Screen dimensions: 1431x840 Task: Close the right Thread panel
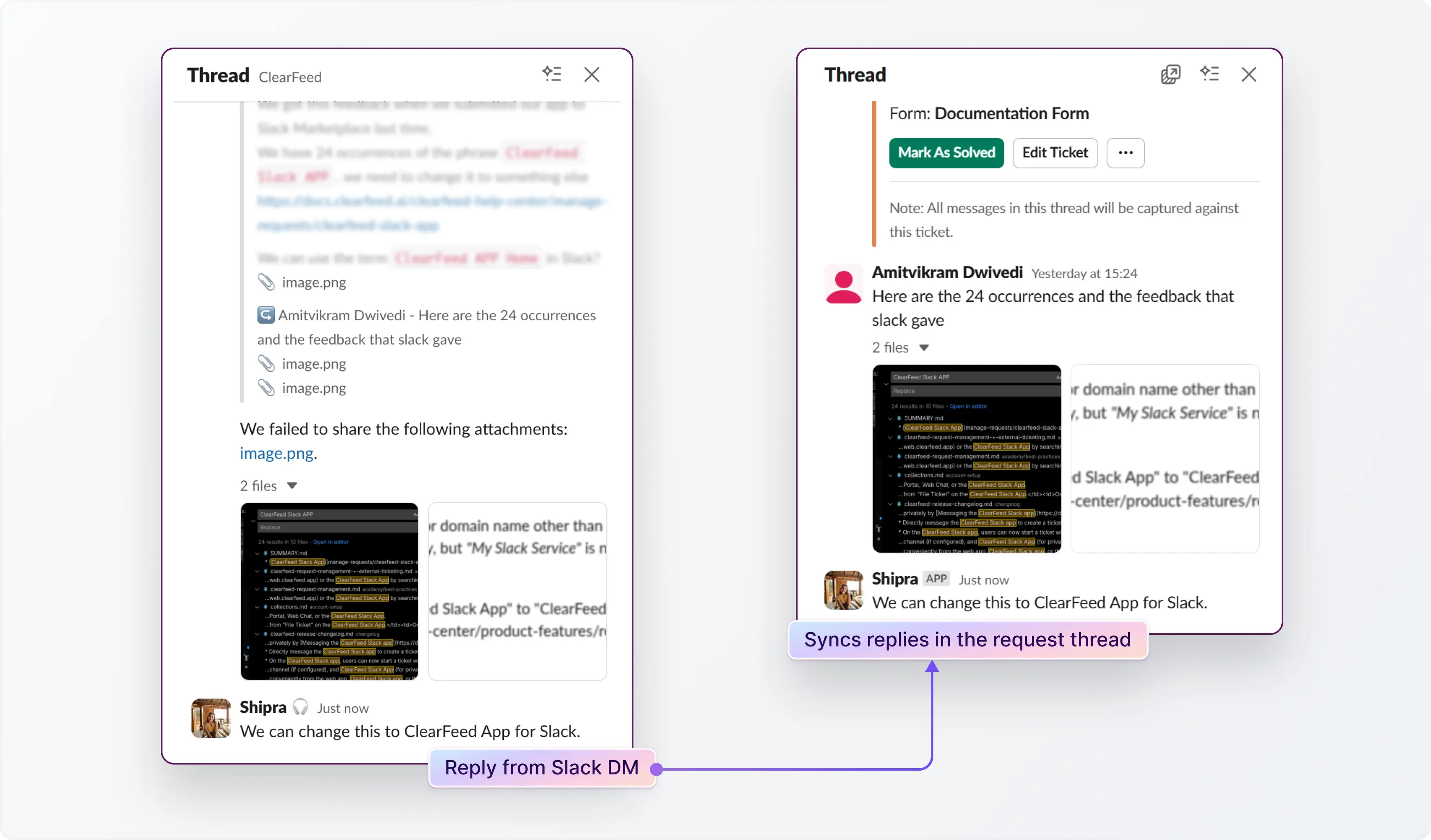[x=1249, y=74]
